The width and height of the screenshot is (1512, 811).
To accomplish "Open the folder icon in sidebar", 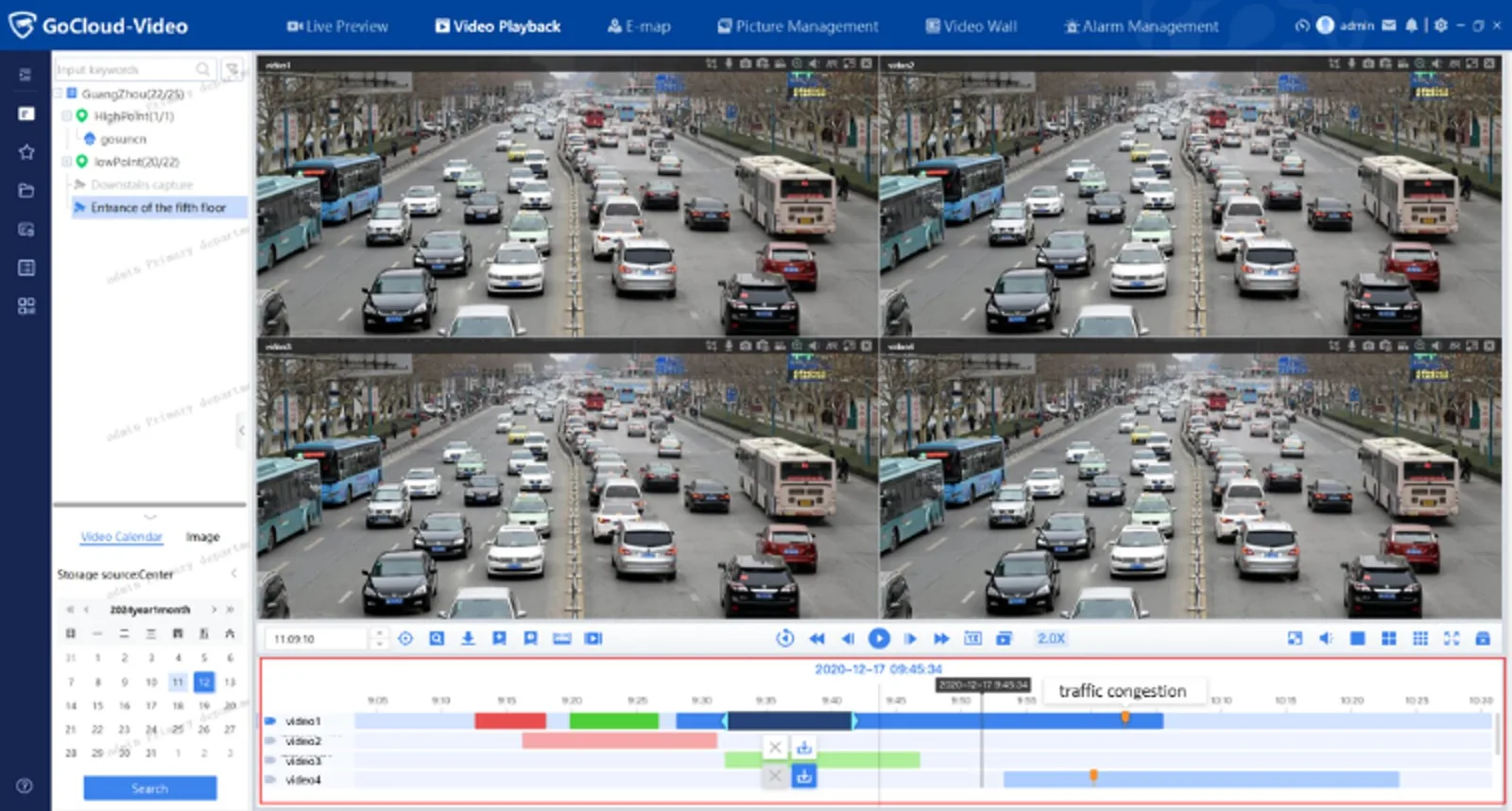I will pyautogui.click(x=26, y=191).
